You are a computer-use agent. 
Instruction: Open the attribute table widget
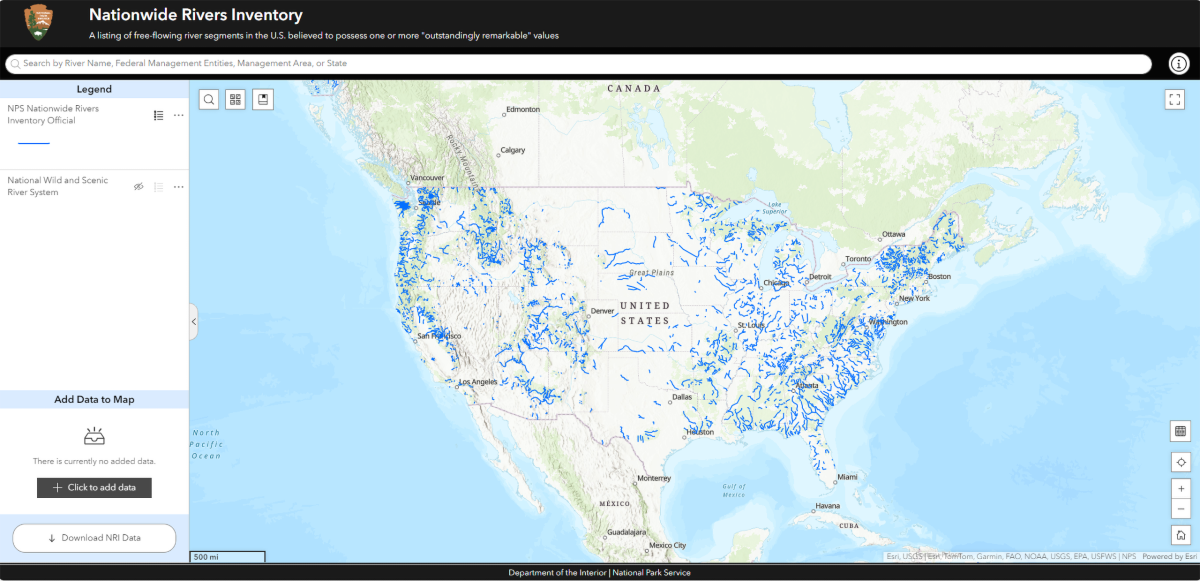[x=1180, y=431]
